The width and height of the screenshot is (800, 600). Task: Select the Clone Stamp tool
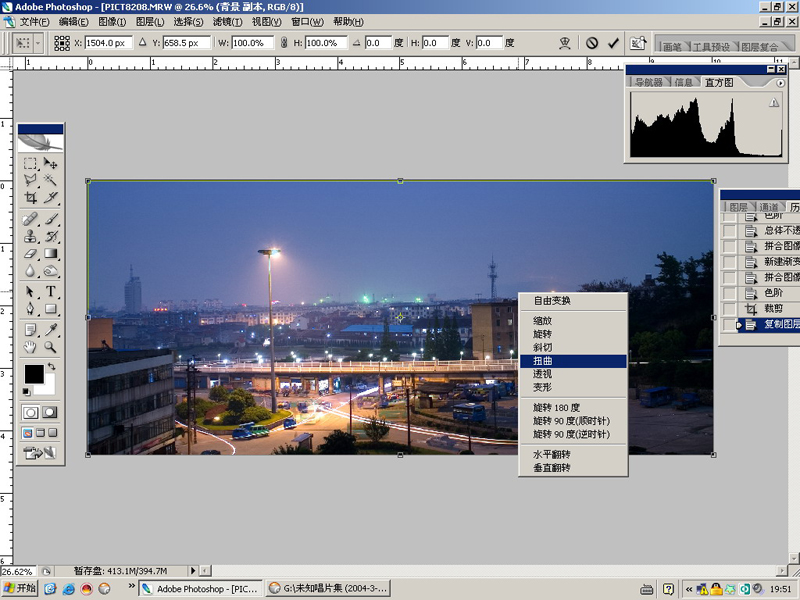[x=30, y=236]
